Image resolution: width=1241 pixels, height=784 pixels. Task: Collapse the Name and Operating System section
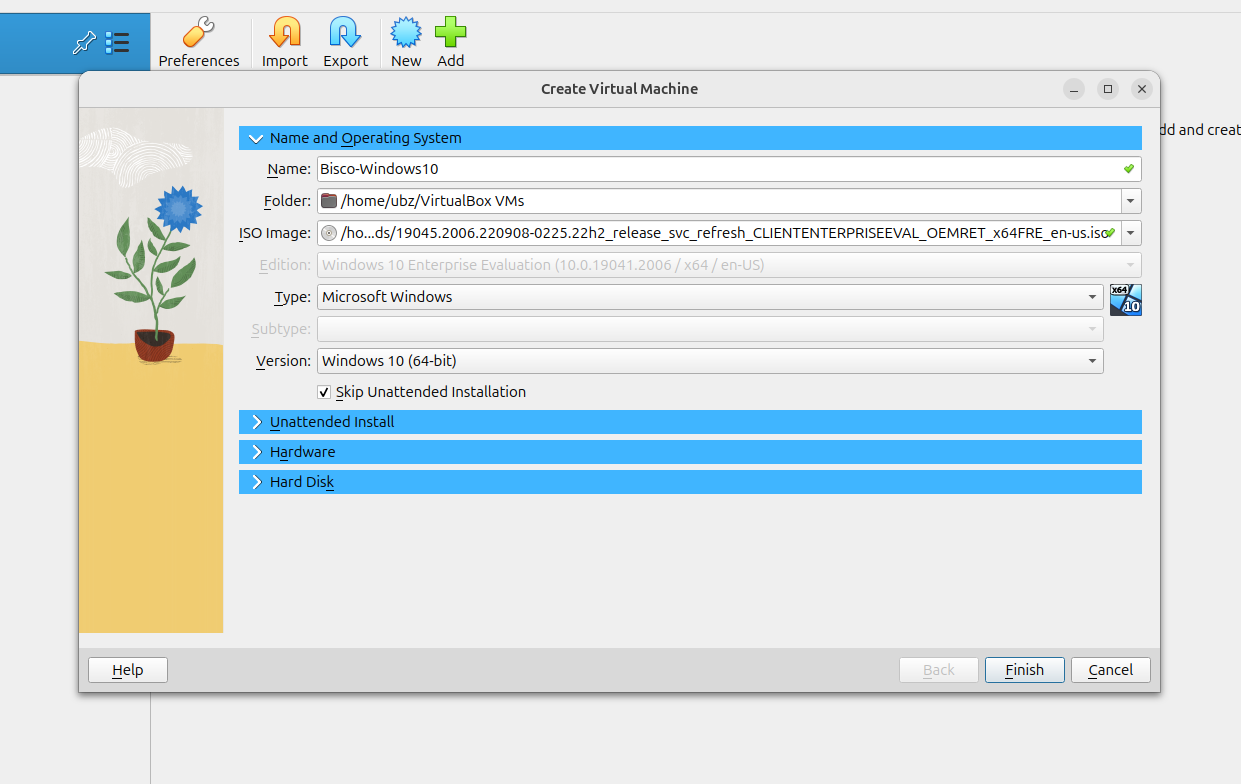point(257,139)
